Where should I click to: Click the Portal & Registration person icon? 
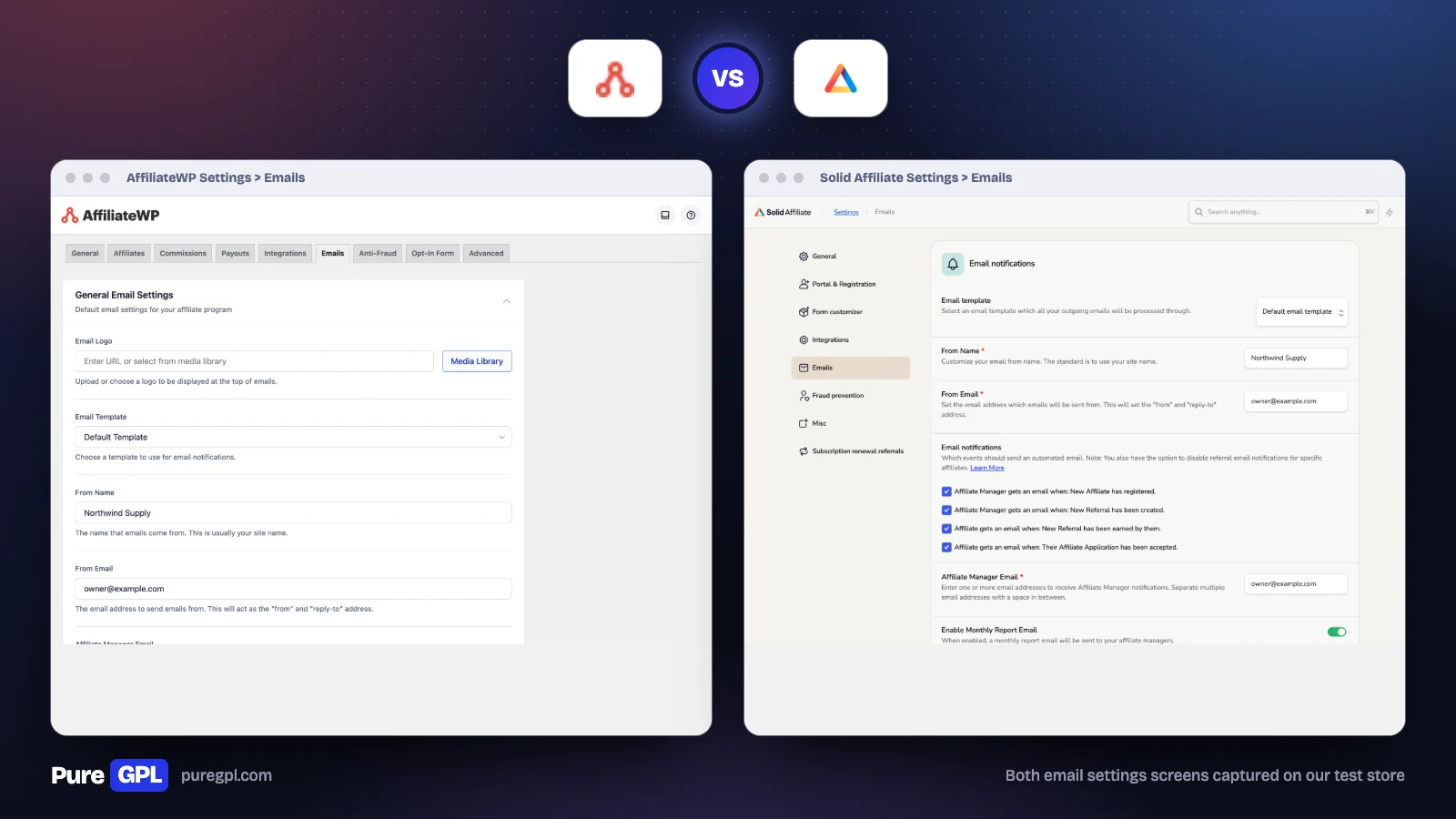[804, 284]
